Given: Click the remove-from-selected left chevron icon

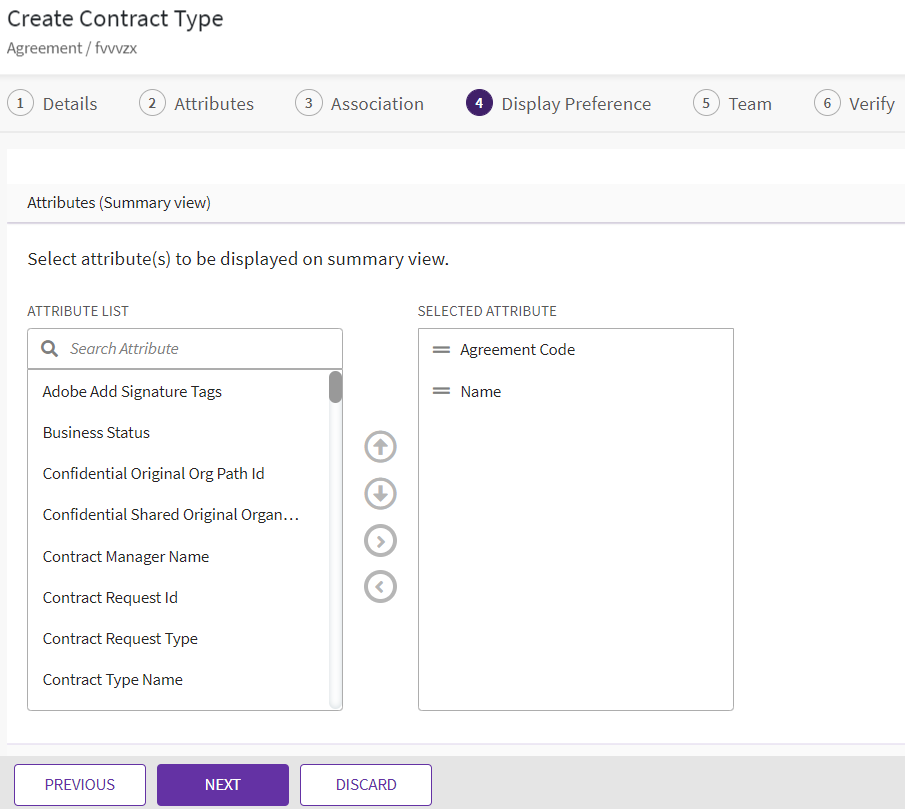Looking at the screenshot, I should tap(380, 587).
